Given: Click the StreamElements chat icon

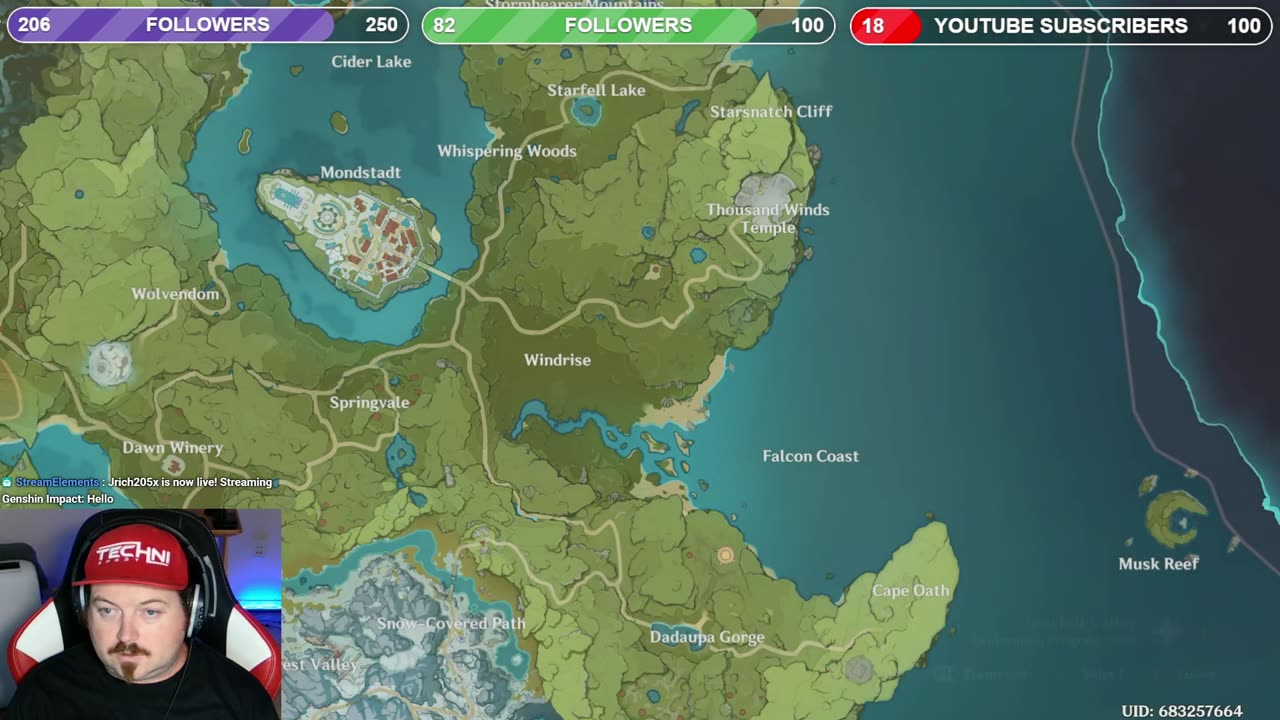Looking at the screenshot, I should (x=7, y=482).
